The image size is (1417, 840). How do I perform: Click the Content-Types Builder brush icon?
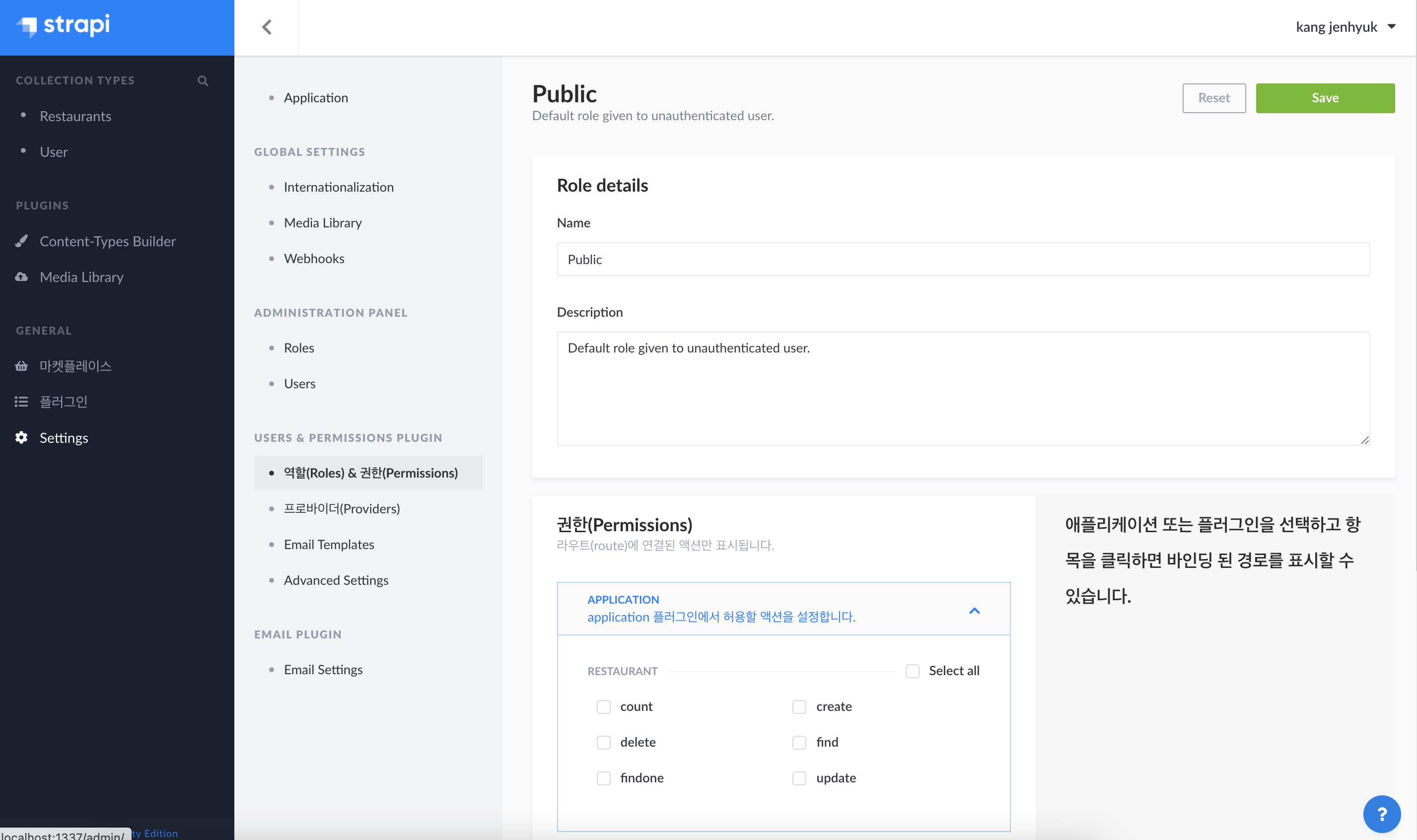point(21,241)
